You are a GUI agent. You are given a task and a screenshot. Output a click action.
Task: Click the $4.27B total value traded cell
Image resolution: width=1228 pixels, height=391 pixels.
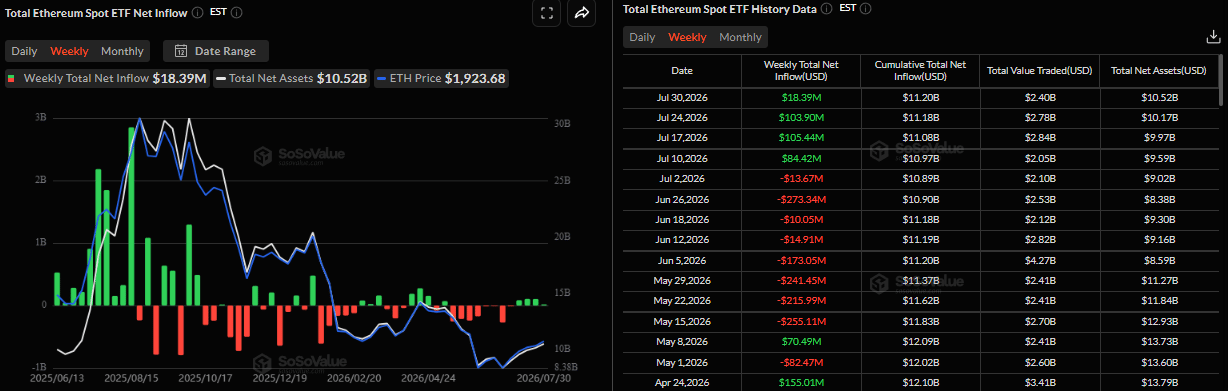click(x=1039, y=260)
